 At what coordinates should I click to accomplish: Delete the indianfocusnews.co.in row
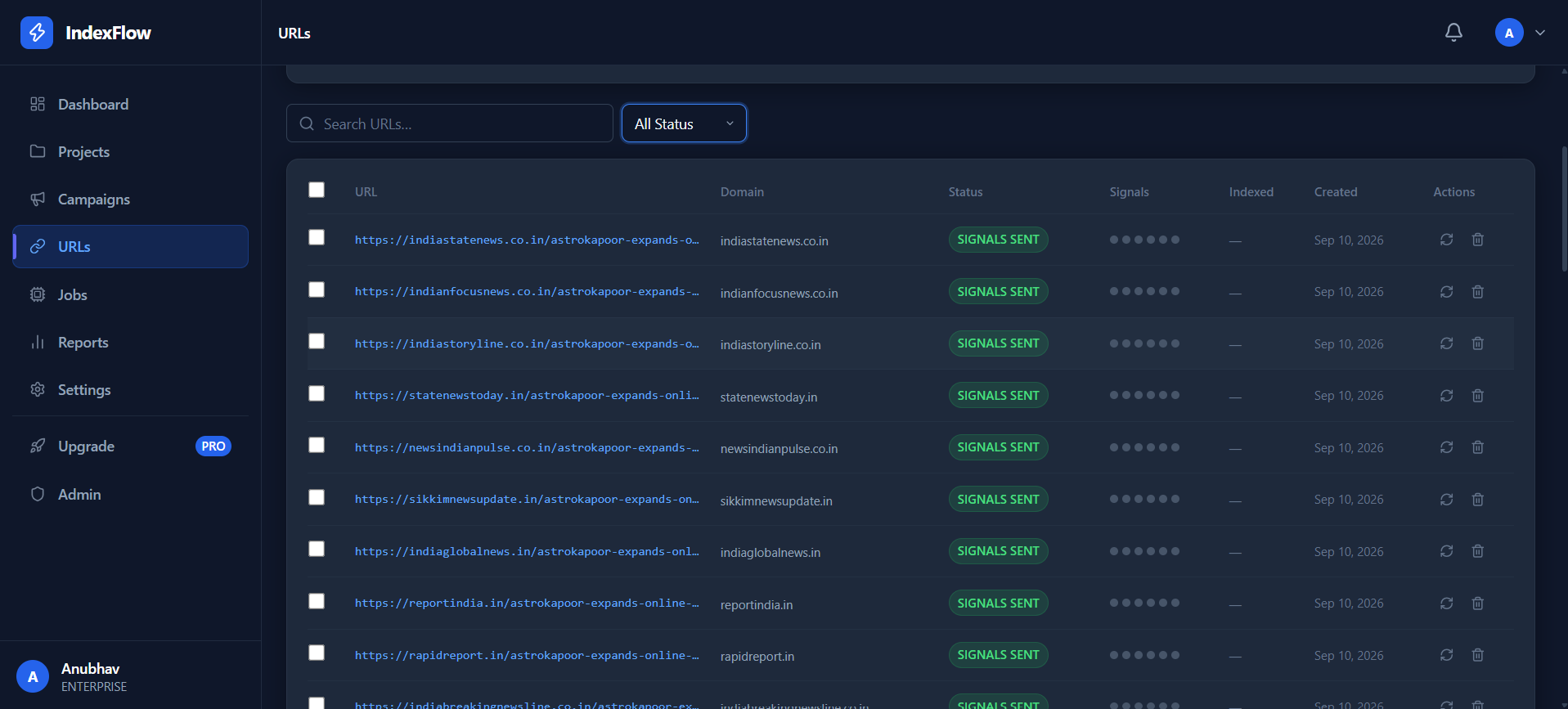tap(1478, 292)
